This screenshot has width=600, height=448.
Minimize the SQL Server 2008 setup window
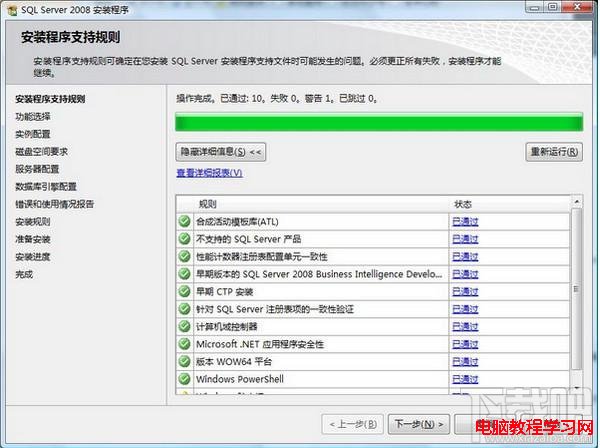[x=535, y=7]
